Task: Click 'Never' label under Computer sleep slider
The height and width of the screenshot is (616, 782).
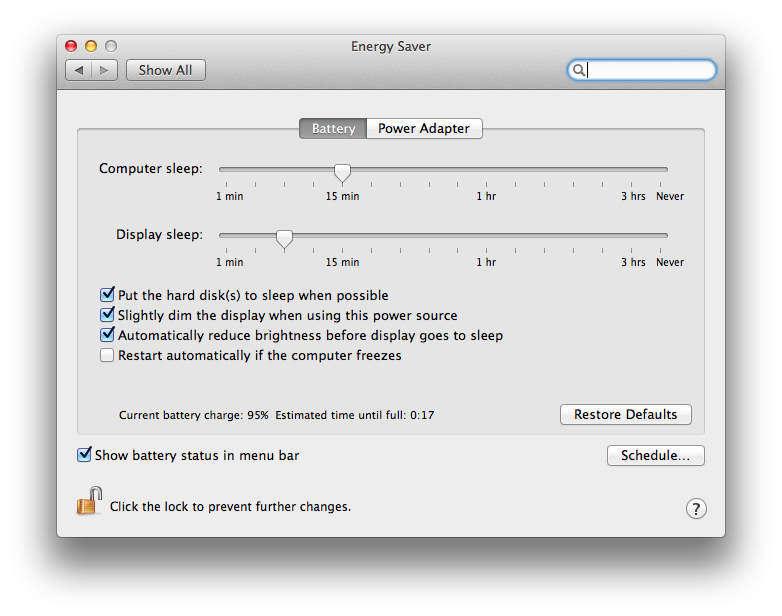Action: [x=670, y=197]
